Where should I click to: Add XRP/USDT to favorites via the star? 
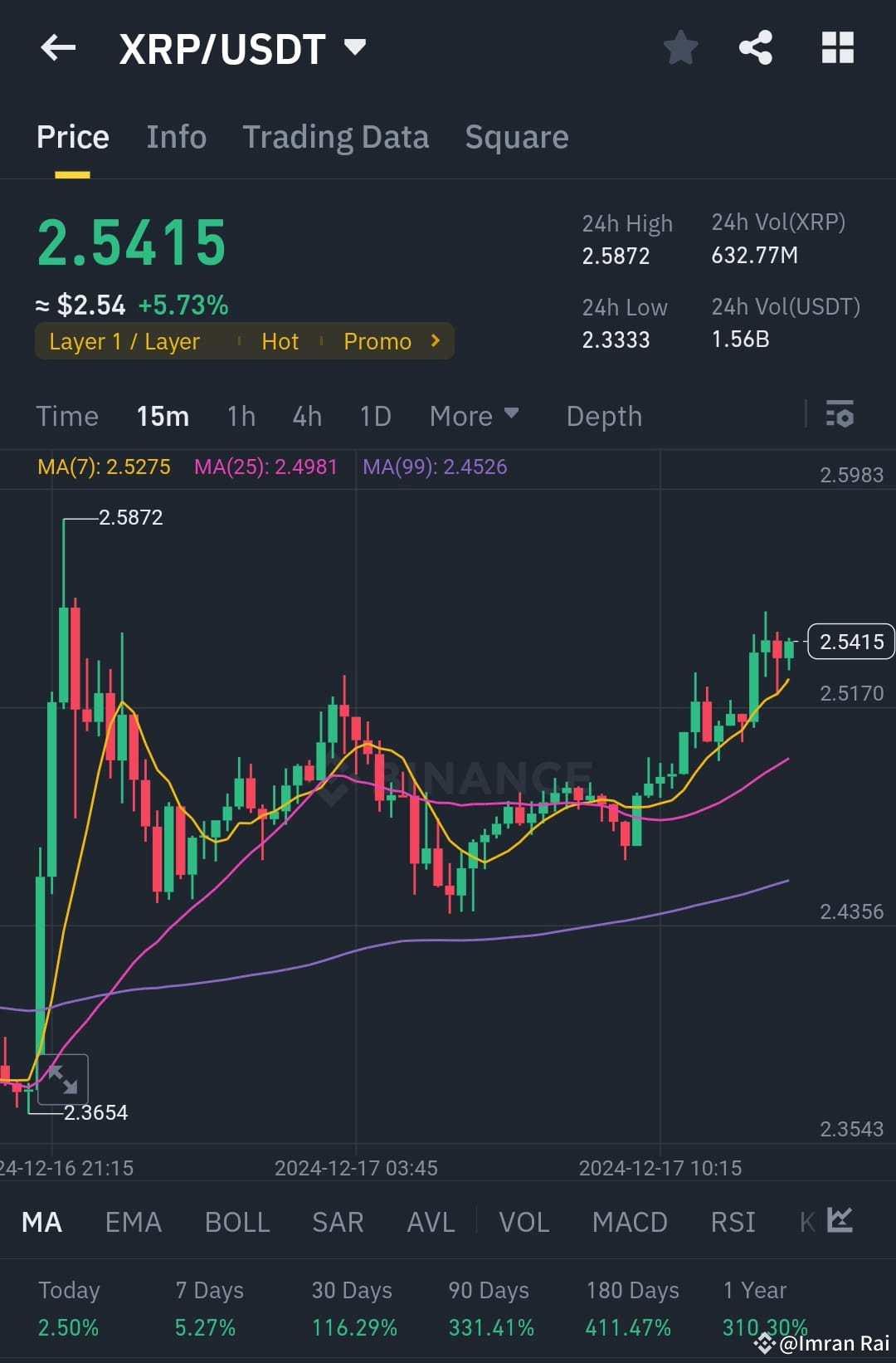[x=680, y=47]
